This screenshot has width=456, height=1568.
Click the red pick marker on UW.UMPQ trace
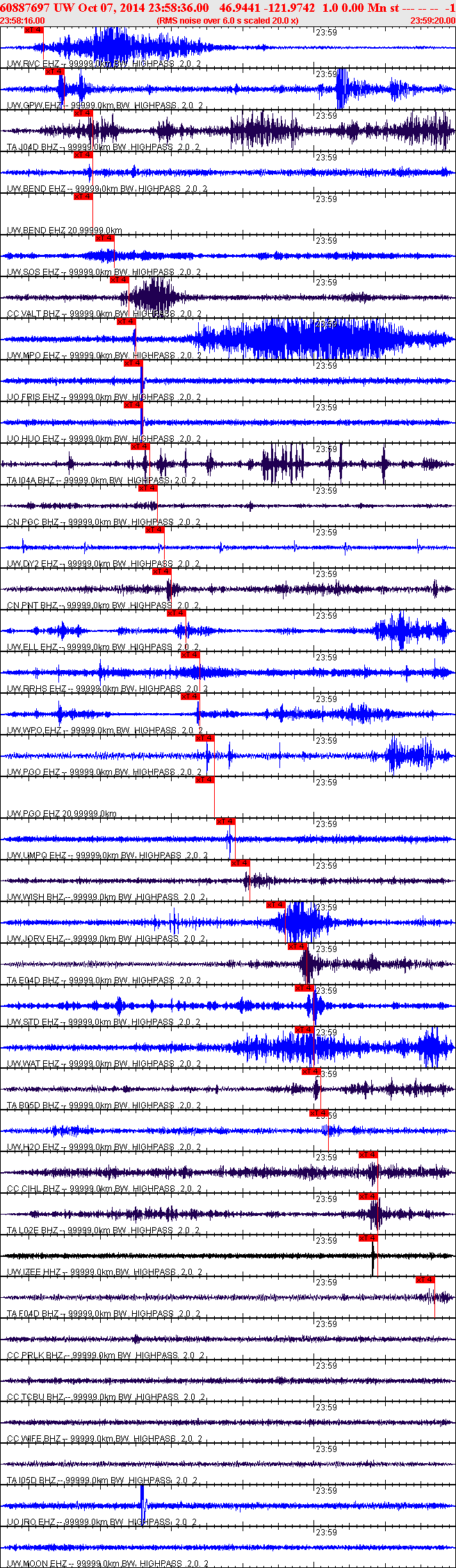click(x=226, y=821)
